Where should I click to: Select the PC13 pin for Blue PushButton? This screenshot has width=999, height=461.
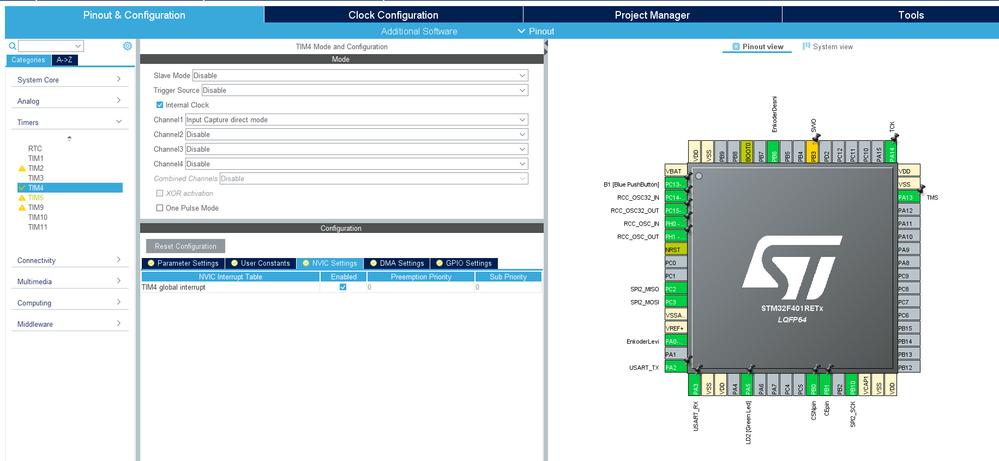pos(676,184)
